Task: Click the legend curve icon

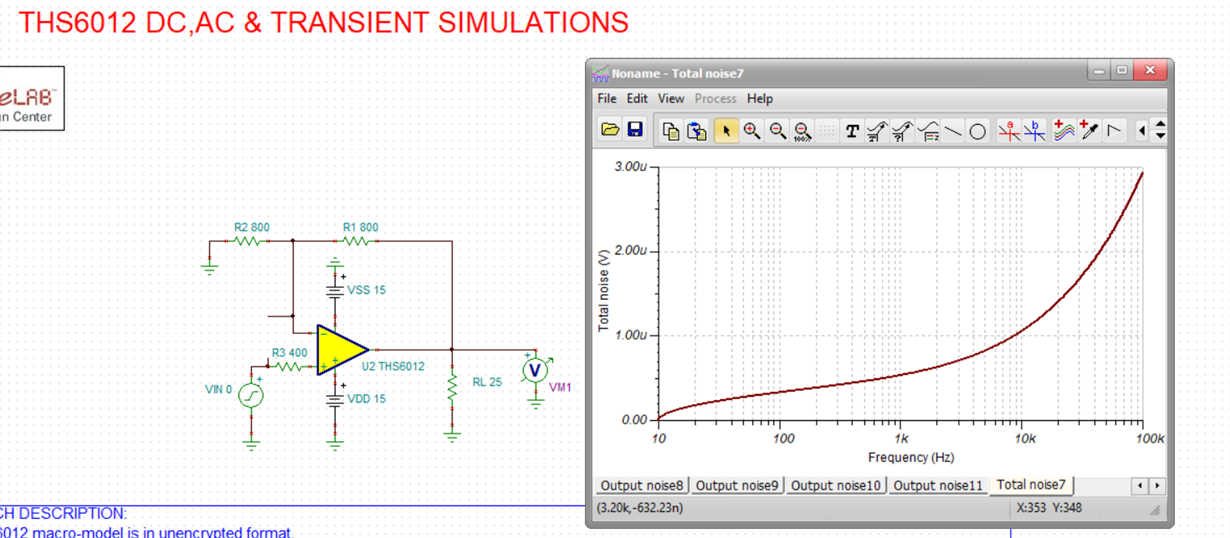Action: point(928,131)
